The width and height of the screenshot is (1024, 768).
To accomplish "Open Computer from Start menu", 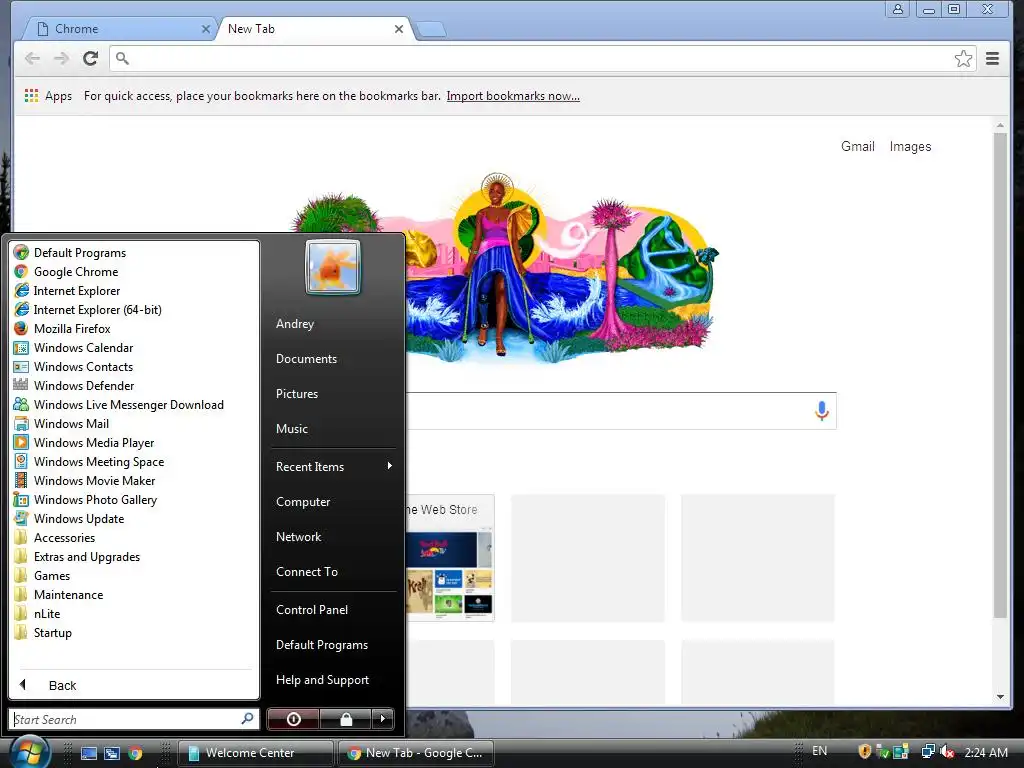I will pyautogui.click(x=303, y=502).
